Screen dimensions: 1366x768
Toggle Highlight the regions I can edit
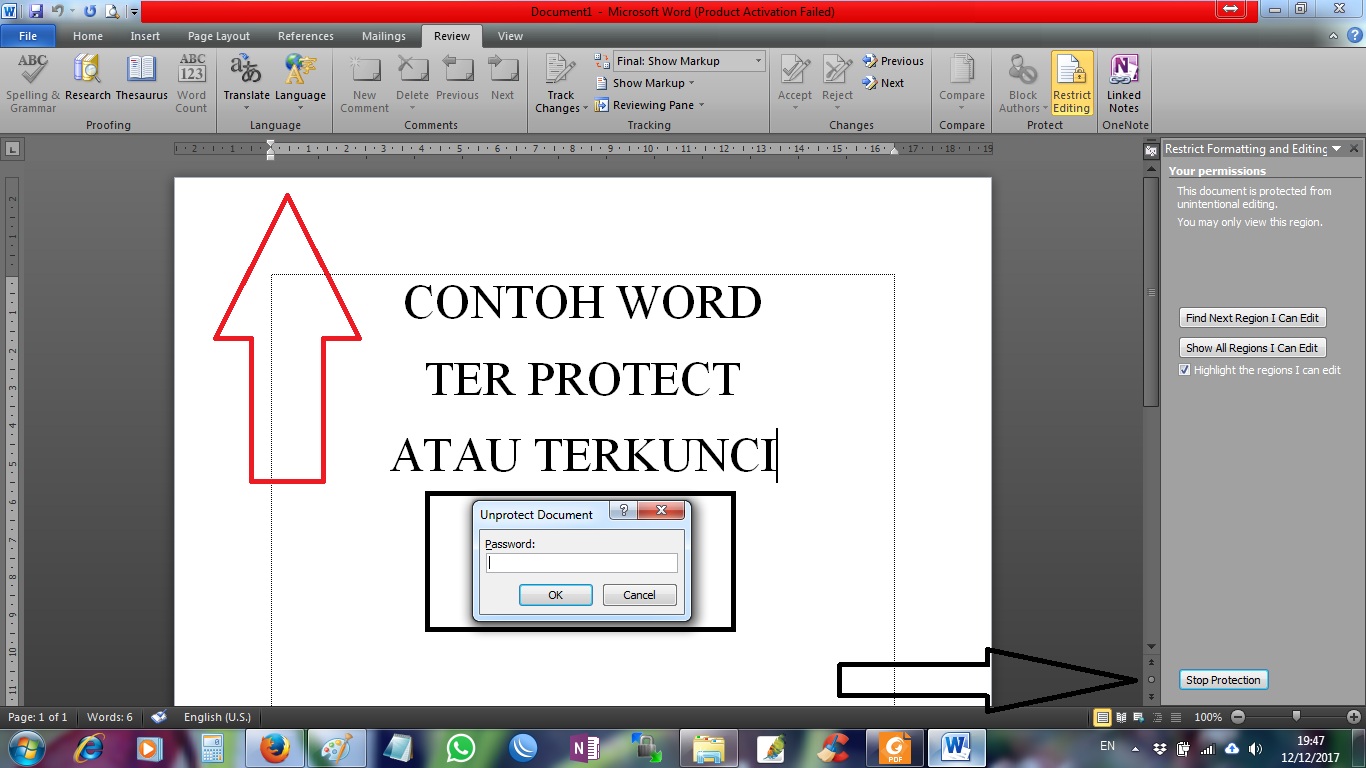click(1184, 369)
